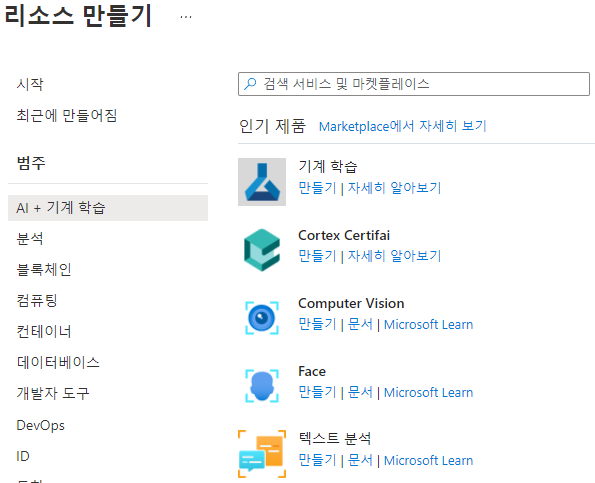Open Microsoft Learn link under Computer Vision

(x=428, y=324)
